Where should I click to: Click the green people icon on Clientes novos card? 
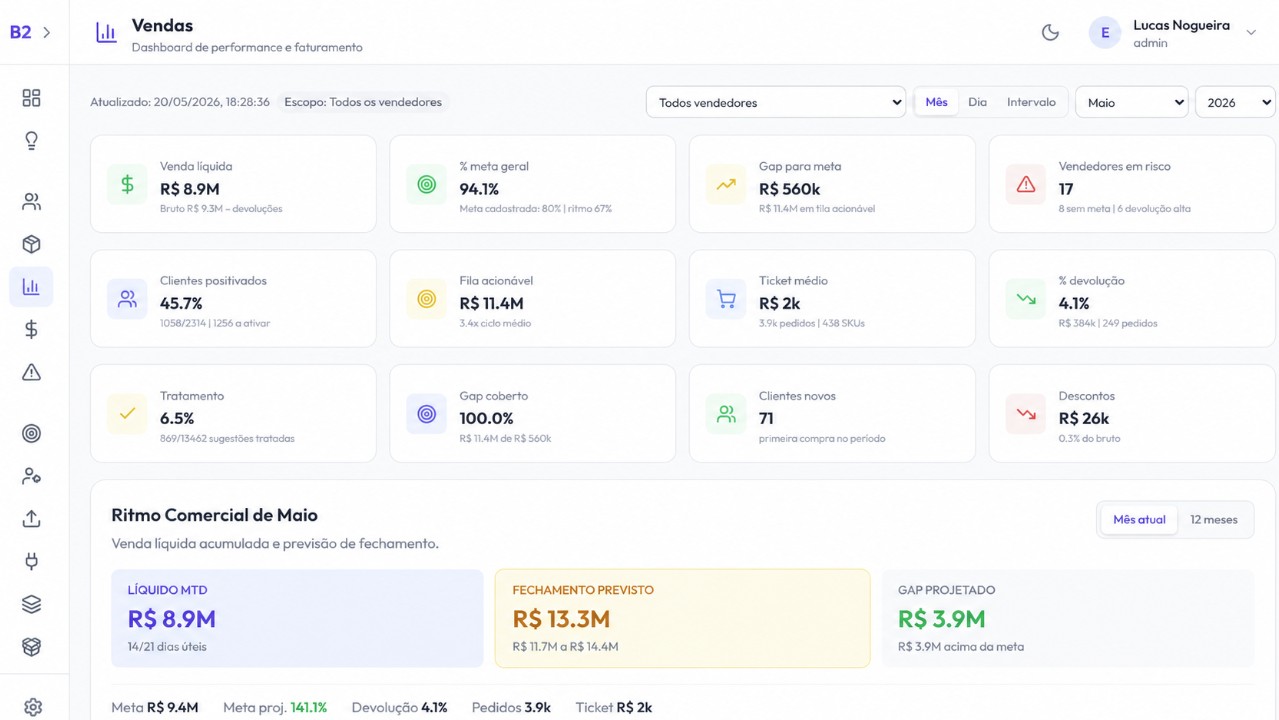[x=726, y=414]
